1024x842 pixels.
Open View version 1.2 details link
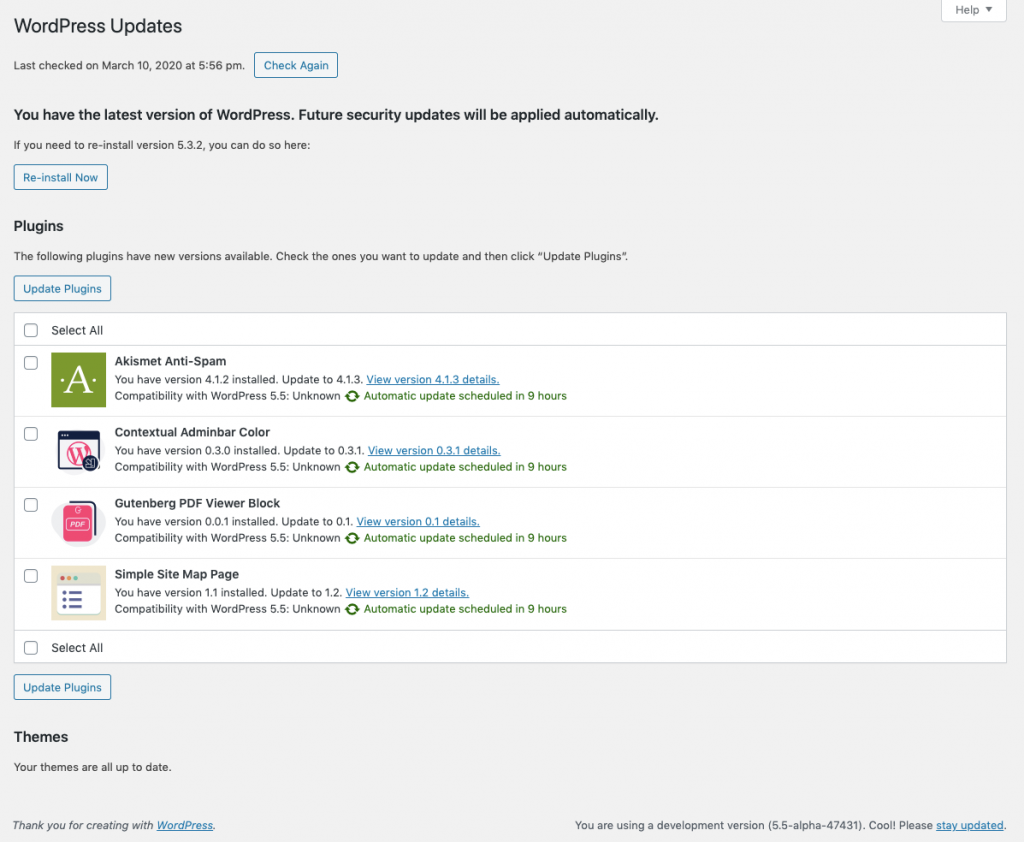coord(407,592)
